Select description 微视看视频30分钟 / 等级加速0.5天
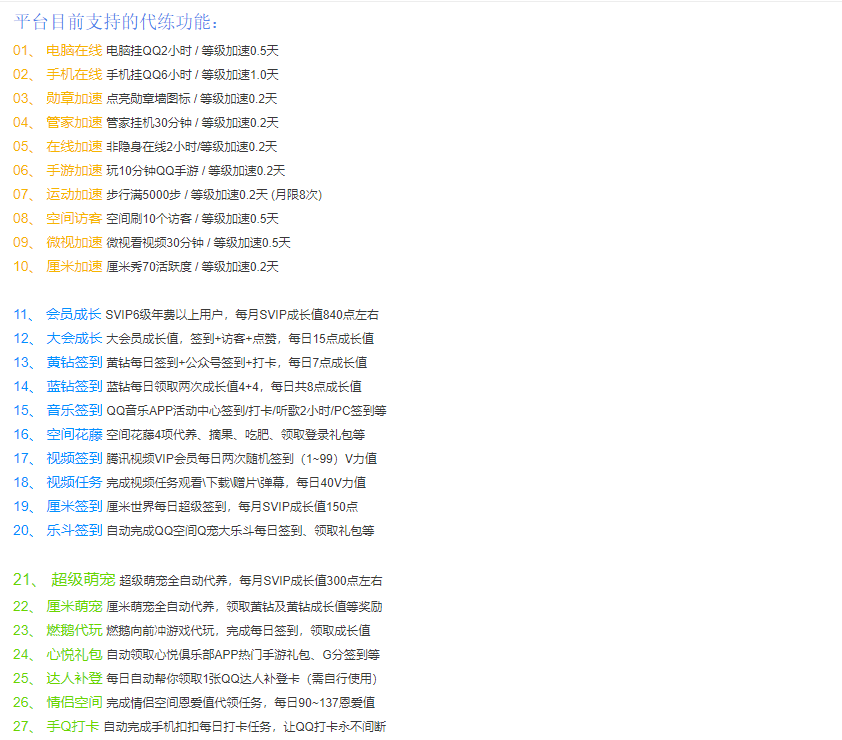842x740 pixels. [198, 243]
